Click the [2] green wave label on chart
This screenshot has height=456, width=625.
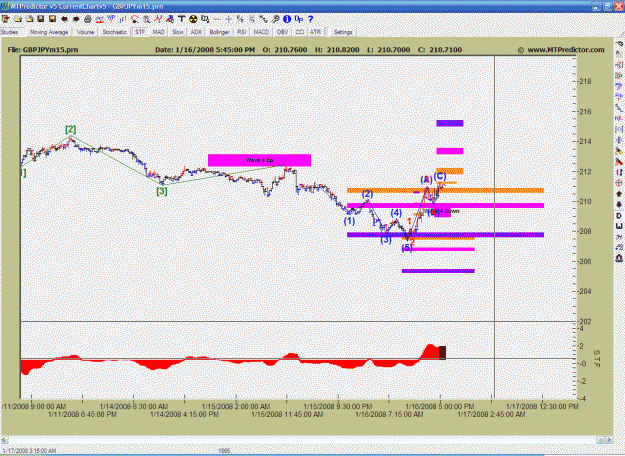(71, 129)
